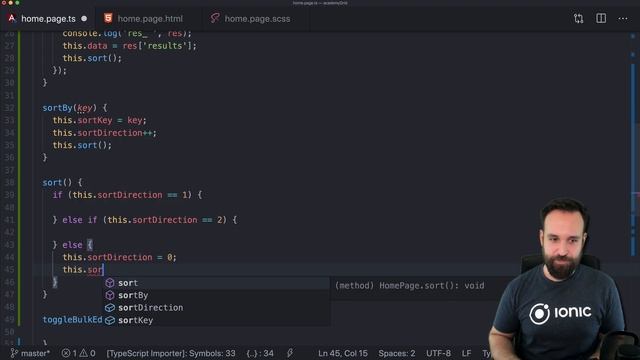This screenshot has width=640, height=360.
Task: Change indentation via Spaces: 2
Action: point(397,353)
